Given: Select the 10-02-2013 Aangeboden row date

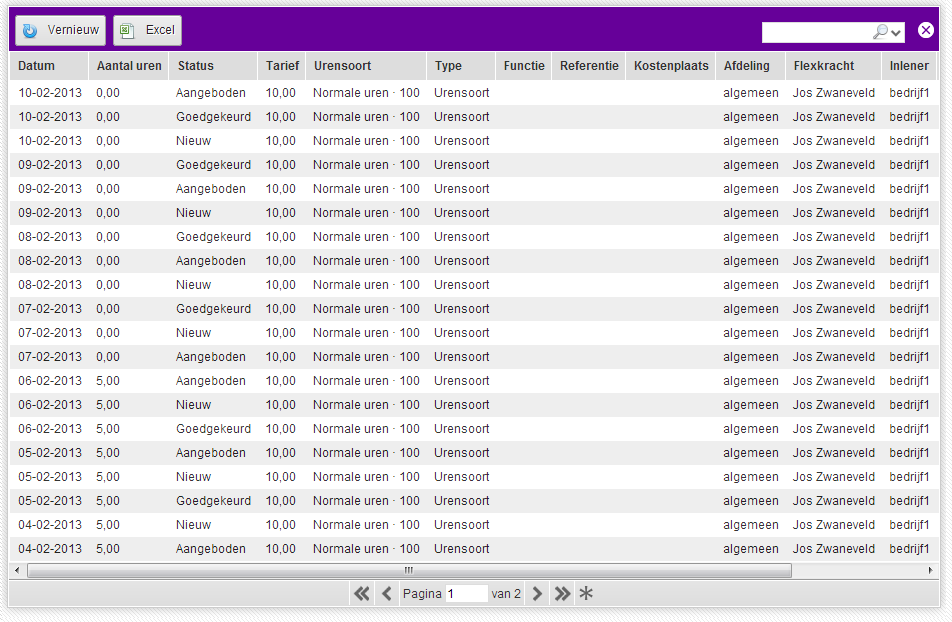Looking at the screenshot, I should (x=50, y=93).
